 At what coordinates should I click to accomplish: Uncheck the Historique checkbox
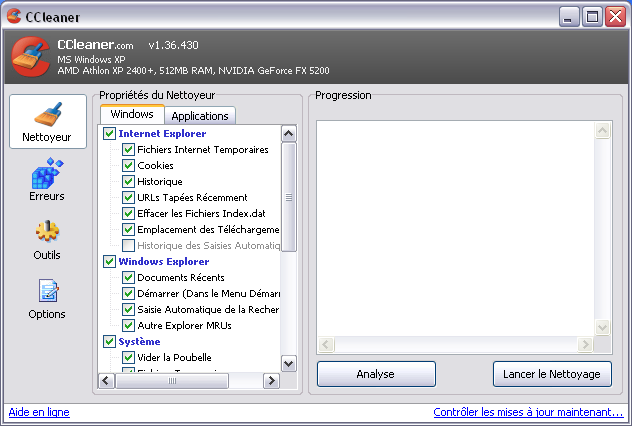(128, 182)
